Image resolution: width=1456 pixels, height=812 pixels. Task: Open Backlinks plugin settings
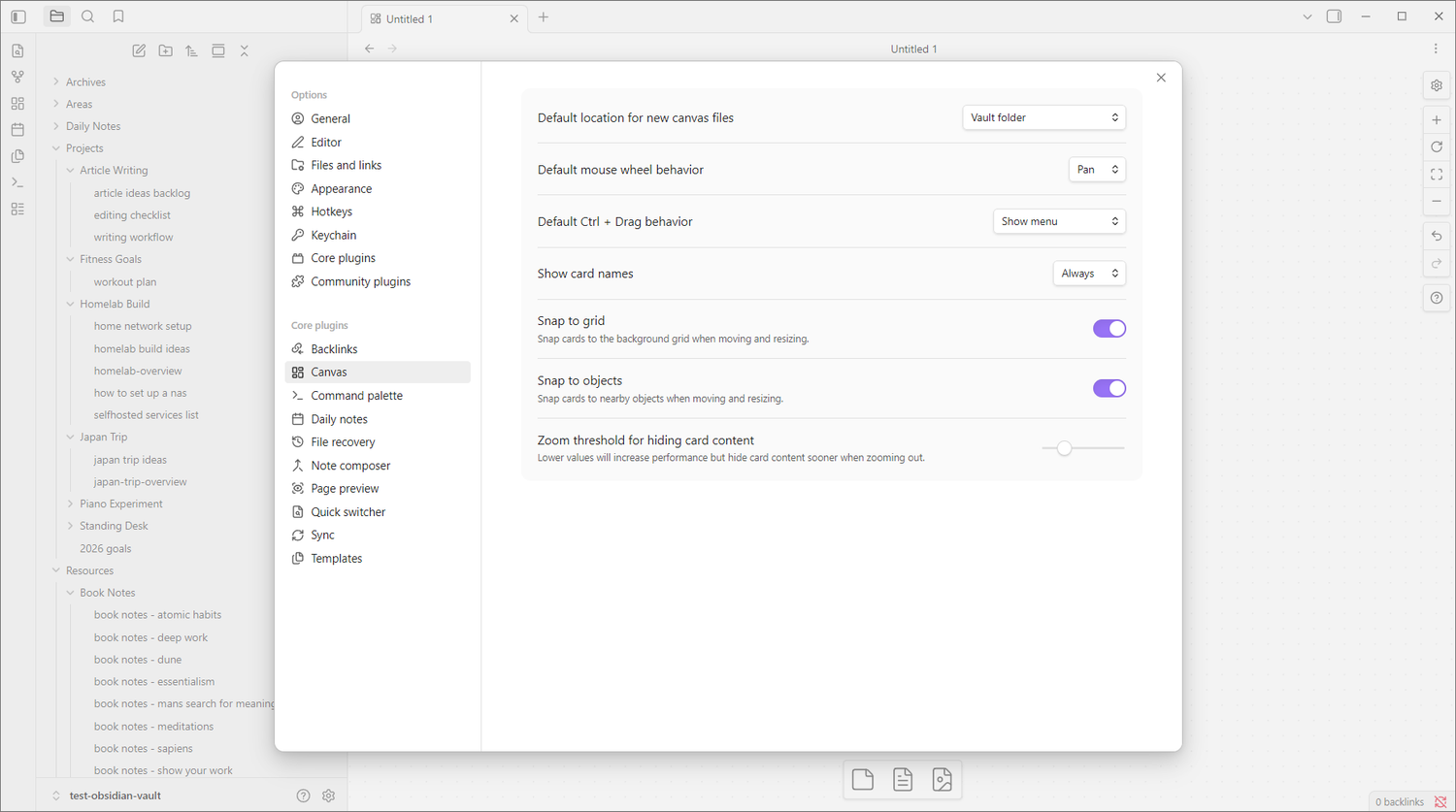(x=378, y=349)
